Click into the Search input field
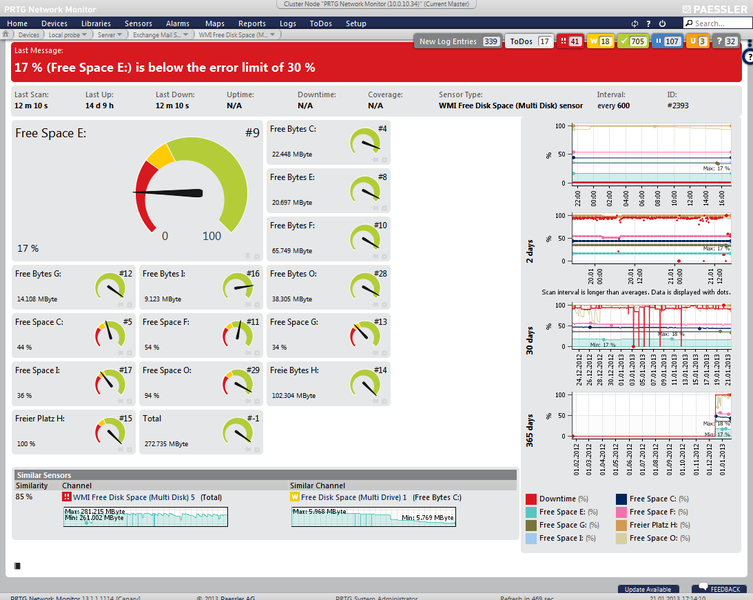 pyautogui.click(x=718, y=23)
